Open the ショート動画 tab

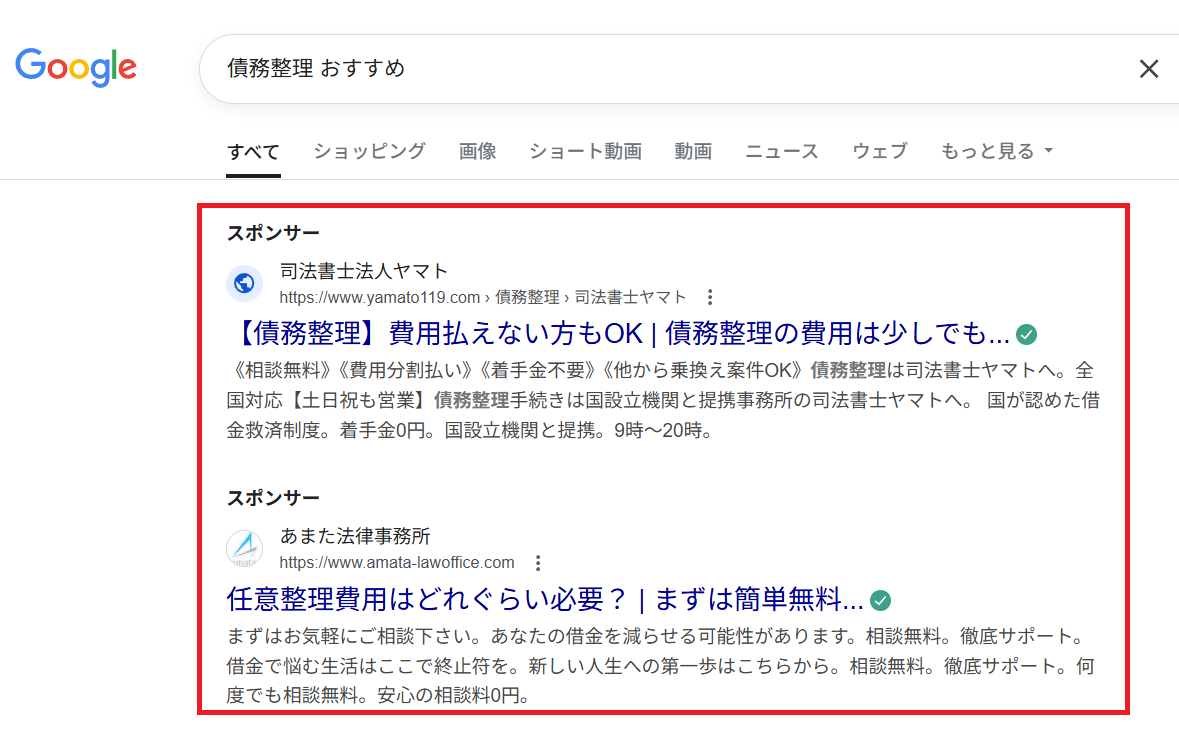[x=585, y=151]
